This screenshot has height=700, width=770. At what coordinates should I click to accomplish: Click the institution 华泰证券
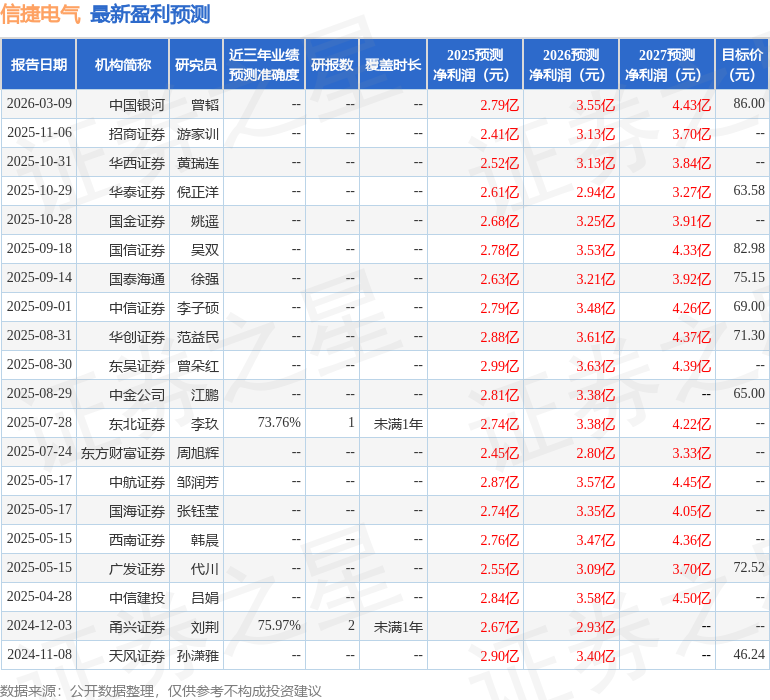[x=137, y=192]
